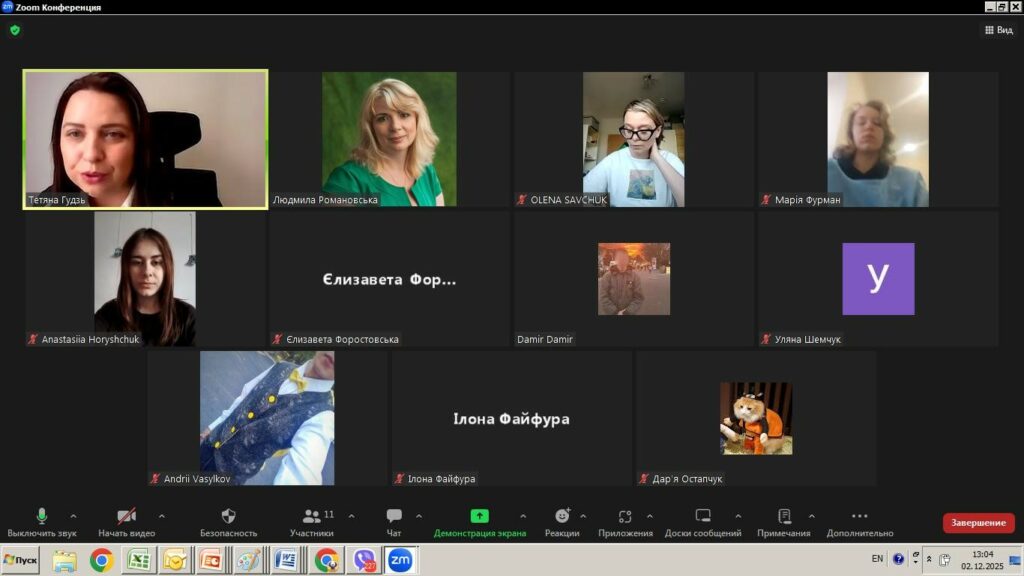Open the Безопасность shield icon
The height and width of the screenshot is (576, 1024).
coord(228,517)
